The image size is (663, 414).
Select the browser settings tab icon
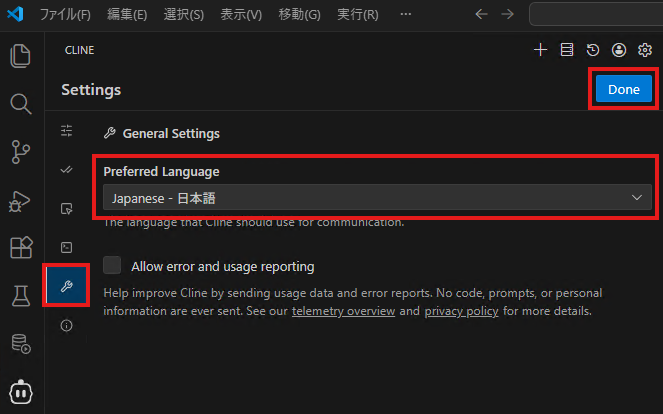(x=66, y=208)
